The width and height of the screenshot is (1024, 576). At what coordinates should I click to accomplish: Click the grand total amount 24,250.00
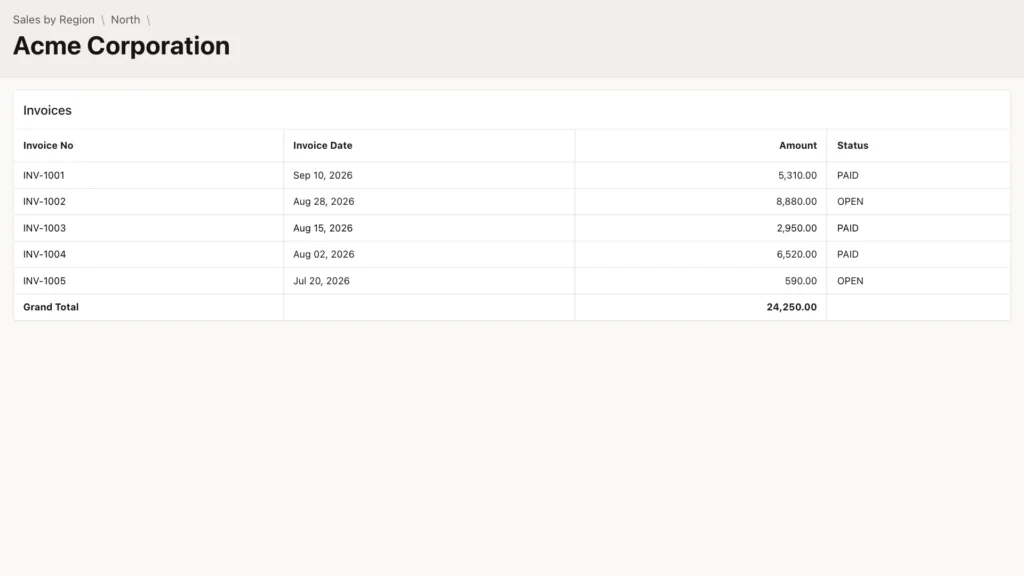[x=792, y=308]
